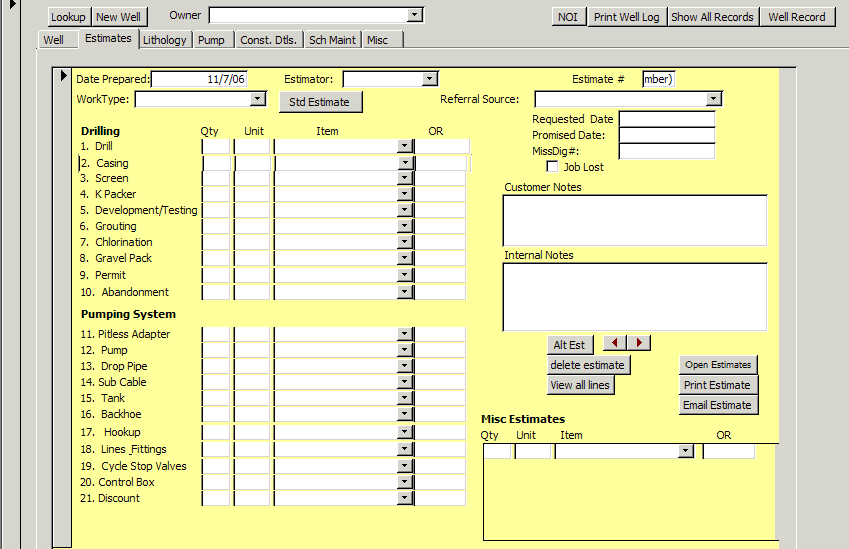Click the record selector arrow at form left
Screen dimensions: 849x549
tap(62, 76)
